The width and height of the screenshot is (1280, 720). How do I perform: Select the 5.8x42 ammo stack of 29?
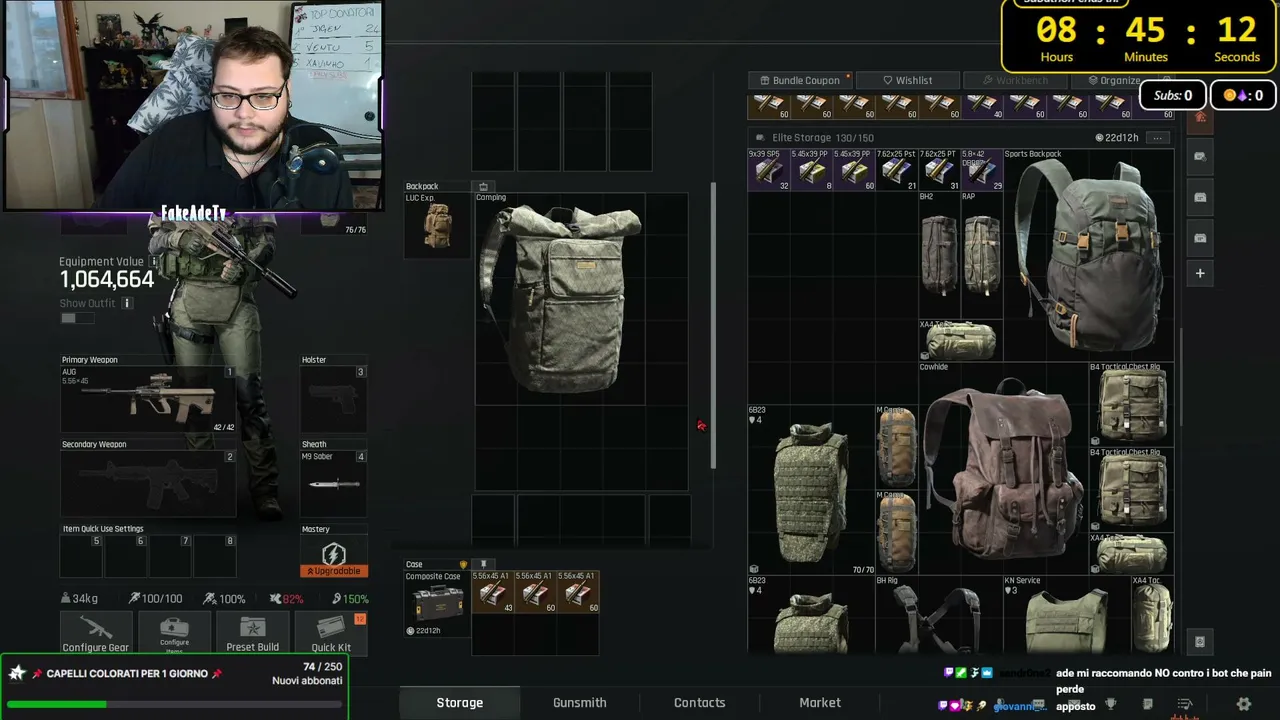coord(982,170)
